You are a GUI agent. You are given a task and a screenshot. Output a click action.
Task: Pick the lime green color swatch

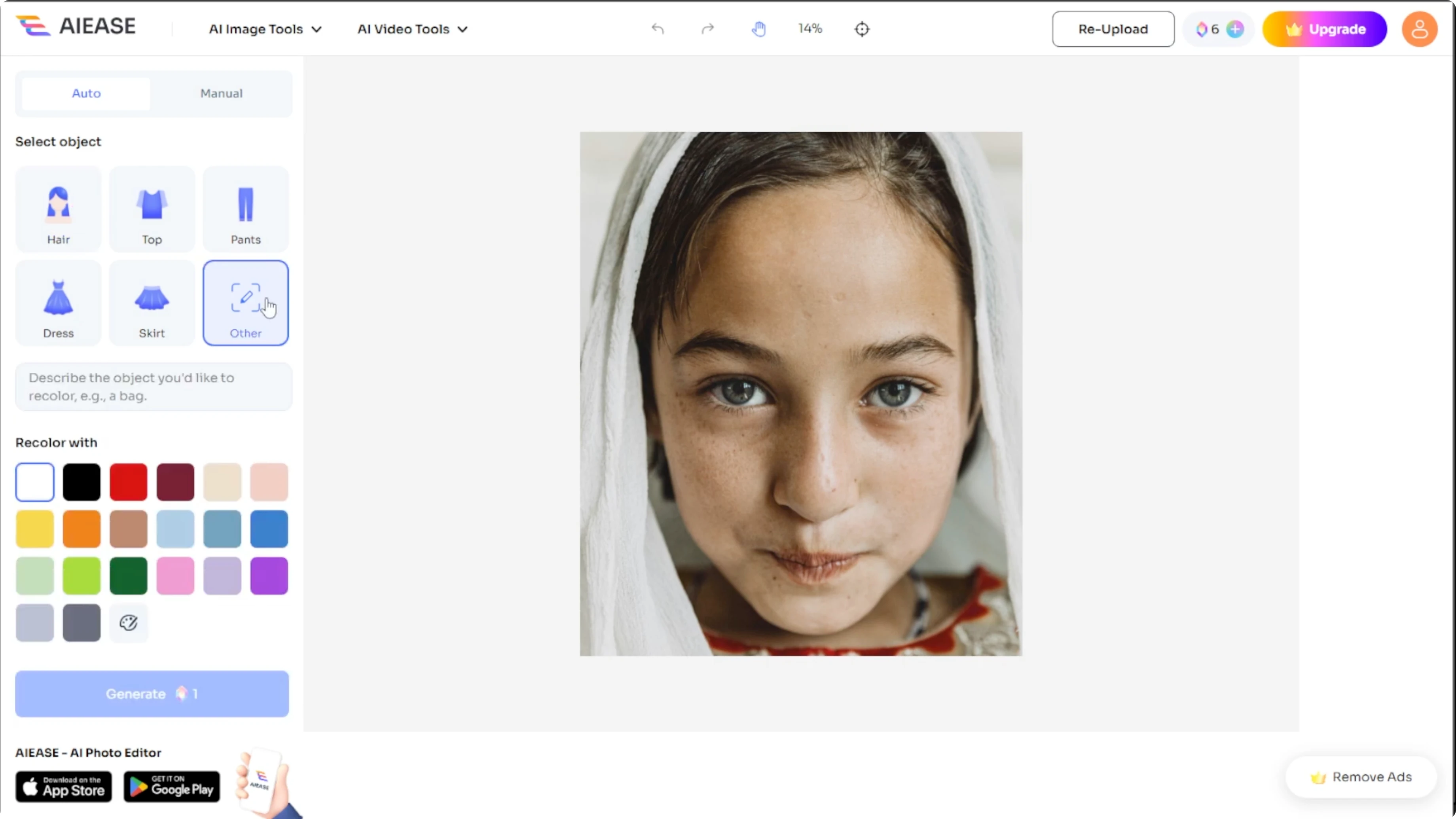pyautogui.click(x=82, y=576)
